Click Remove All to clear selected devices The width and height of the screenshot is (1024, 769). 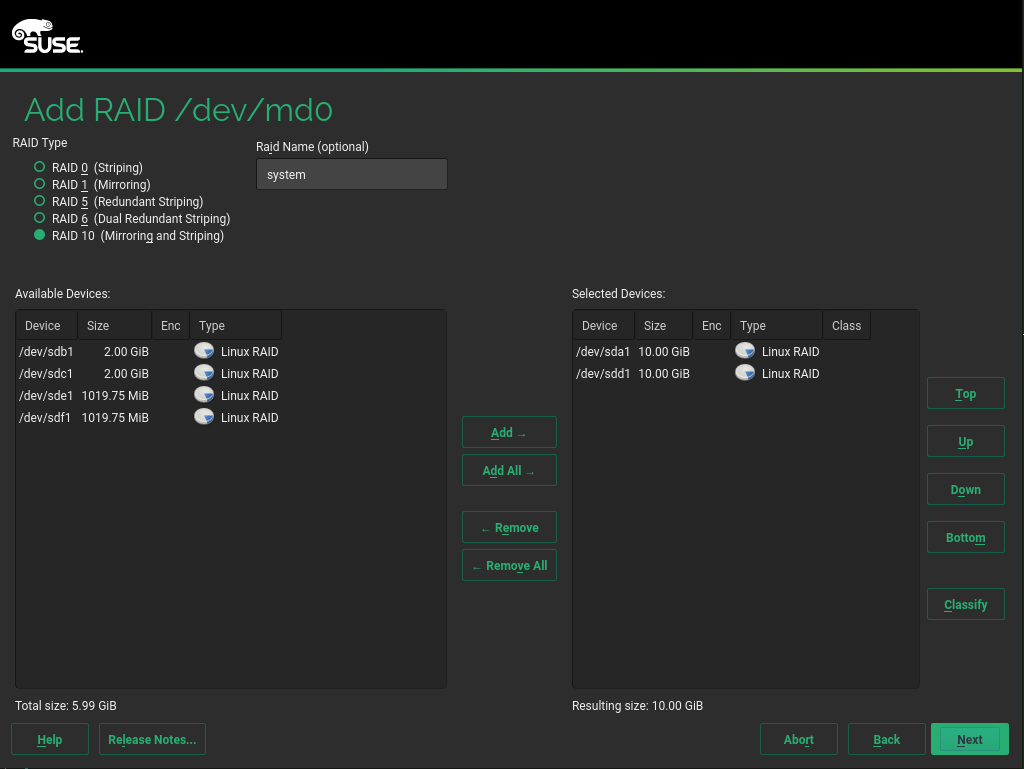pos(509,566)
